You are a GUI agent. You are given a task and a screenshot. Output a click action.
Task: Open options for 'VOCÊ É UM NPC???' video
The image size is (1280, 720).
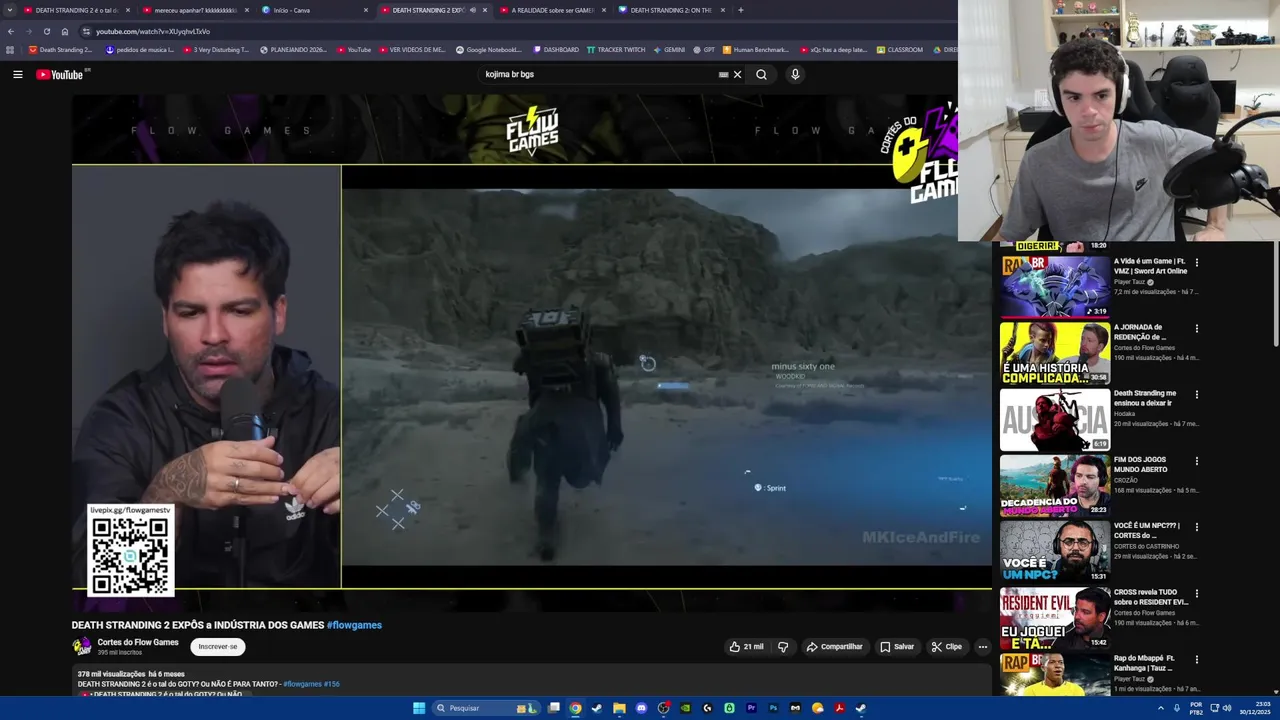click(x=1196, y=527)
